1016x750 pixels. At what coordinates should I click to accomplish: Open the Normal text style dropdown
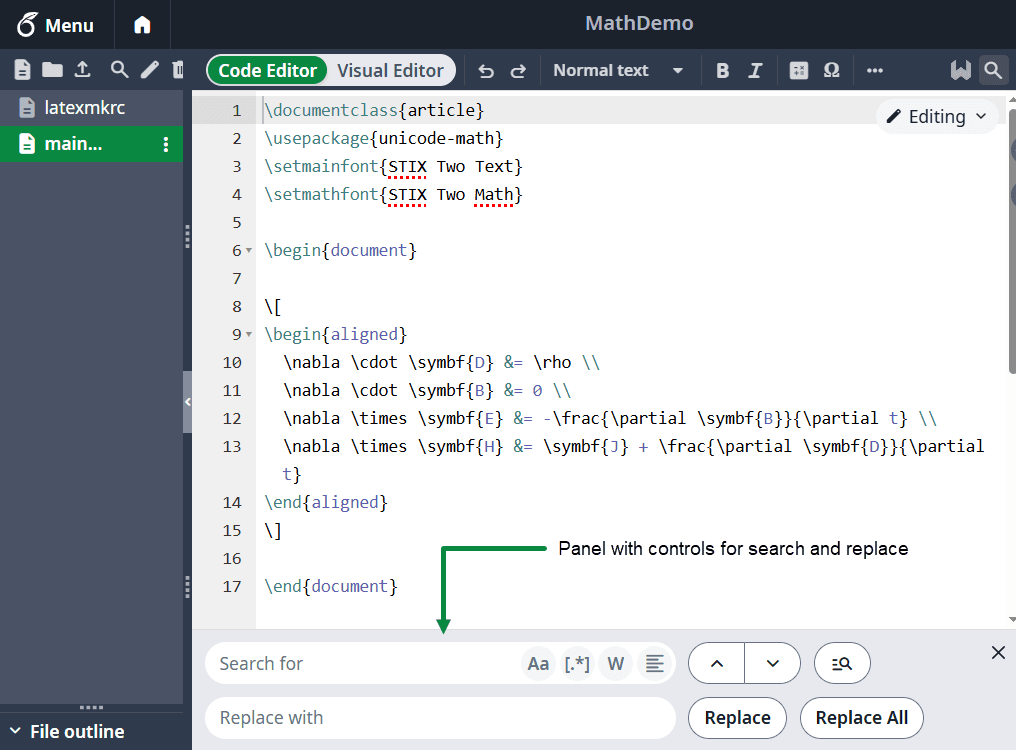[618, 71]
